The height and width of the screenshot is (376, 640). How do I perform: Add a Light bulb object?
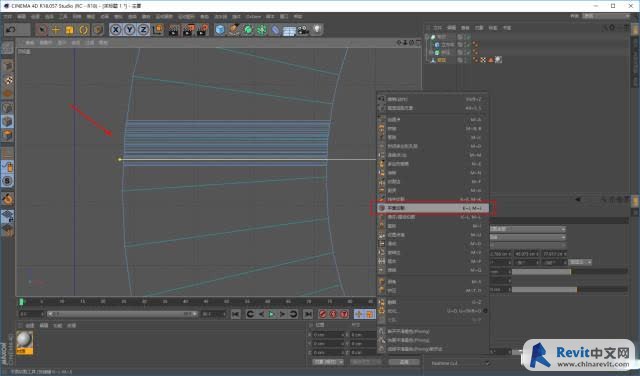click(x=317, y=30)
